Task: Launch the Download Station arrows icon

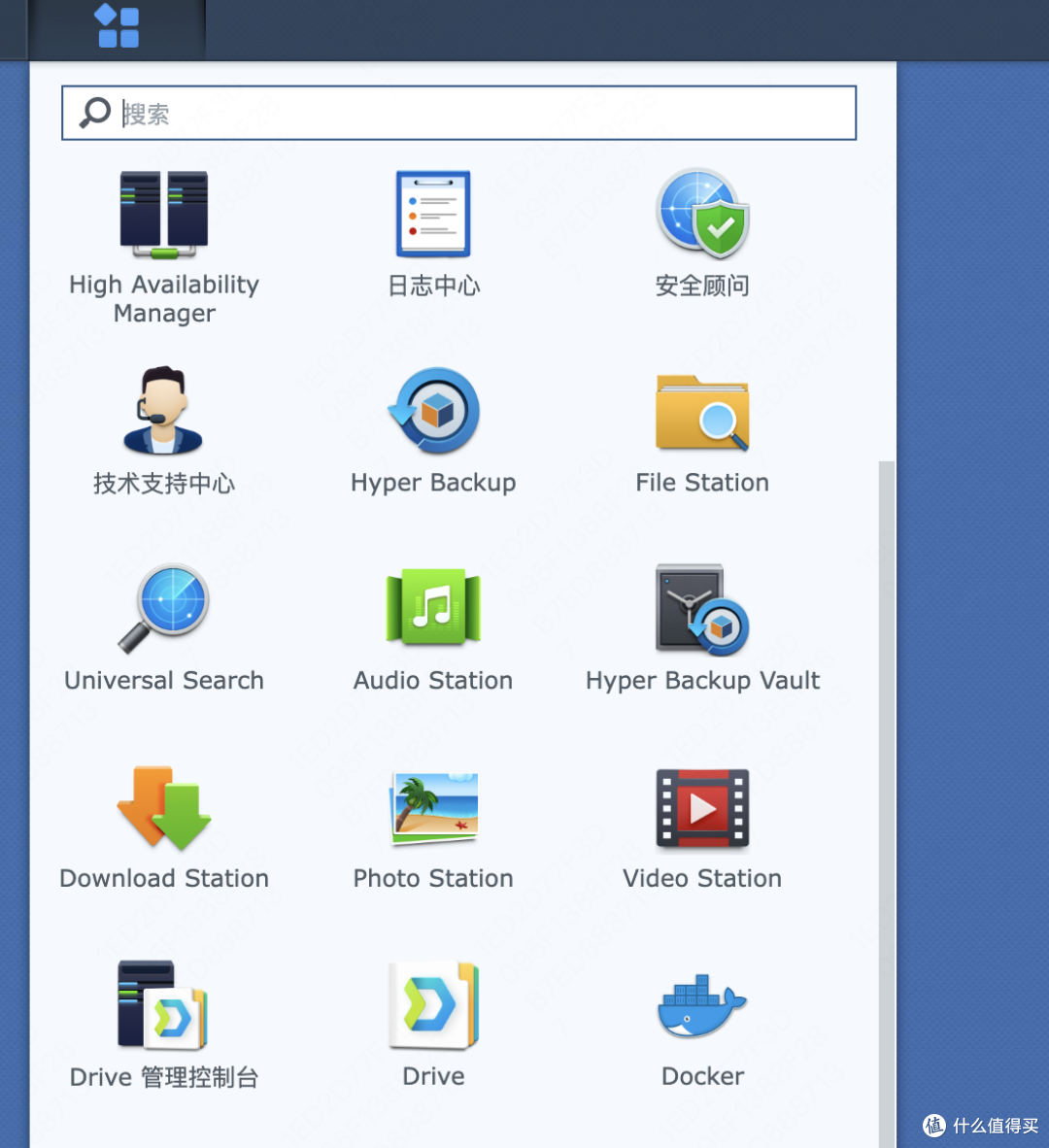Action: pos(164,807)
